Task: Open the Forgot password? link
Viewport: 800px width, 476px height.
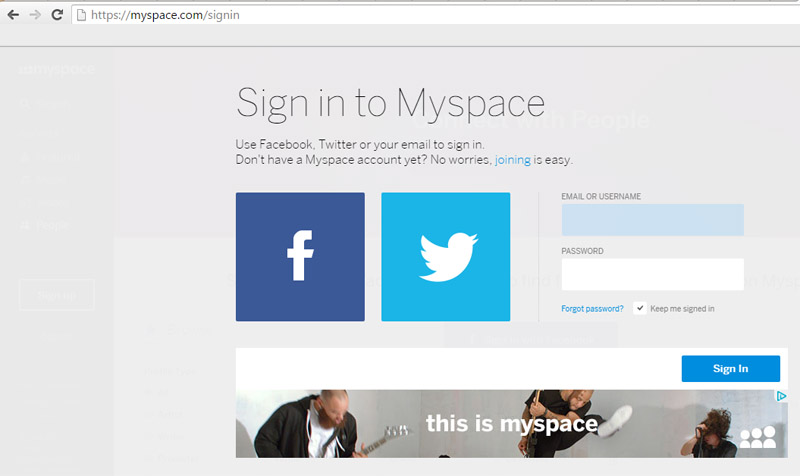Action: pos(592,309)
